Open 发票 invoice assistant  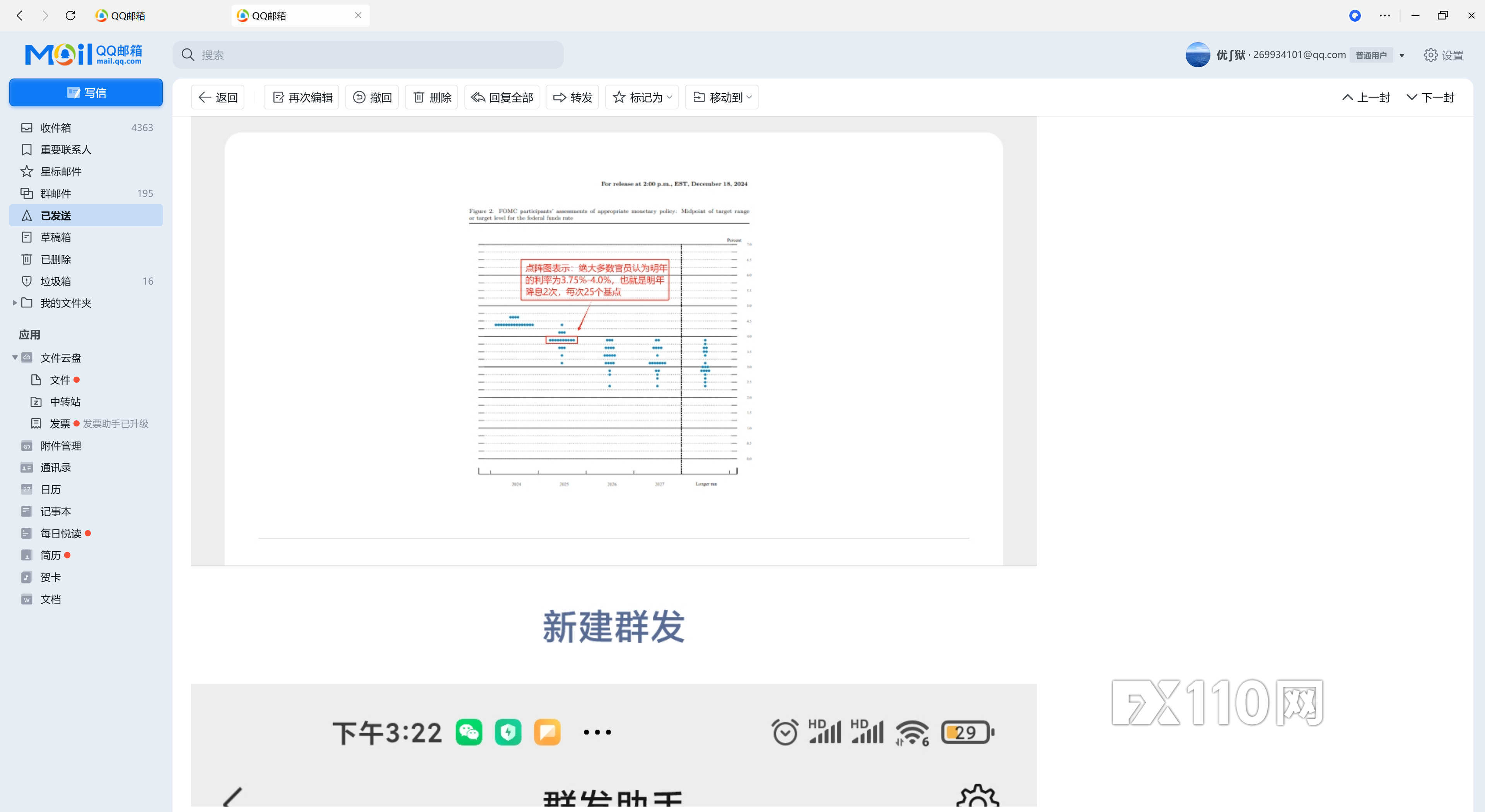point(60,423)
